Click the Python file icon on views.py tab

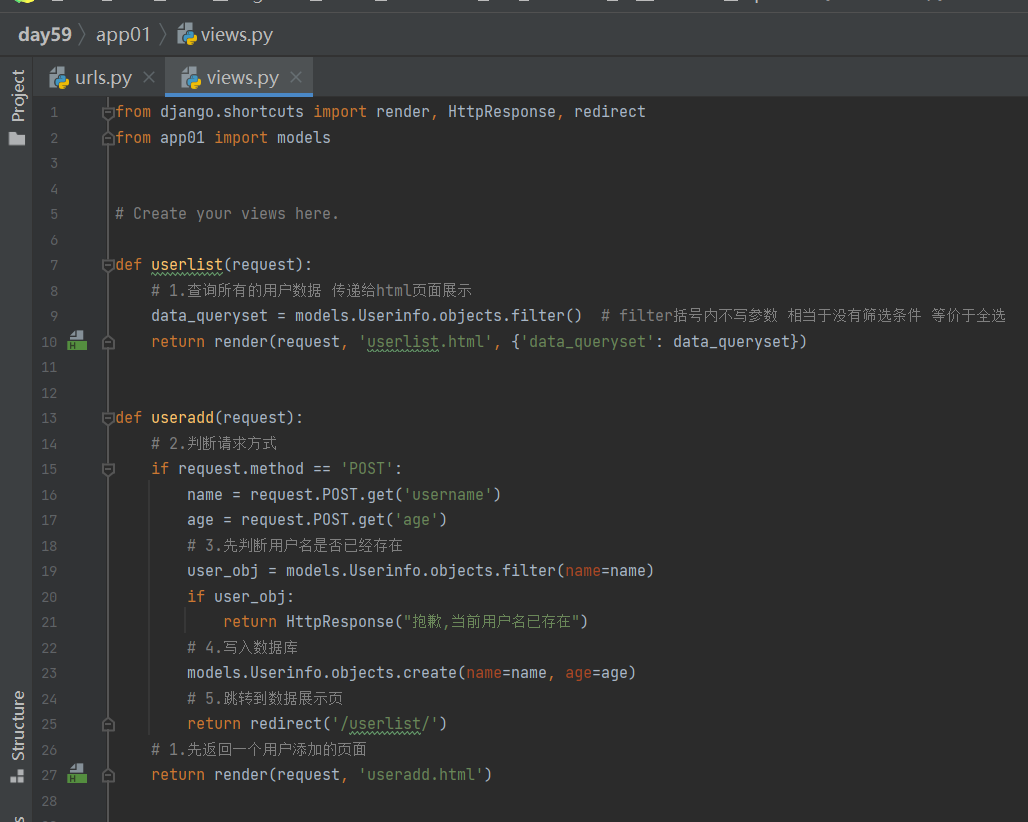click(x=191, y=78)
